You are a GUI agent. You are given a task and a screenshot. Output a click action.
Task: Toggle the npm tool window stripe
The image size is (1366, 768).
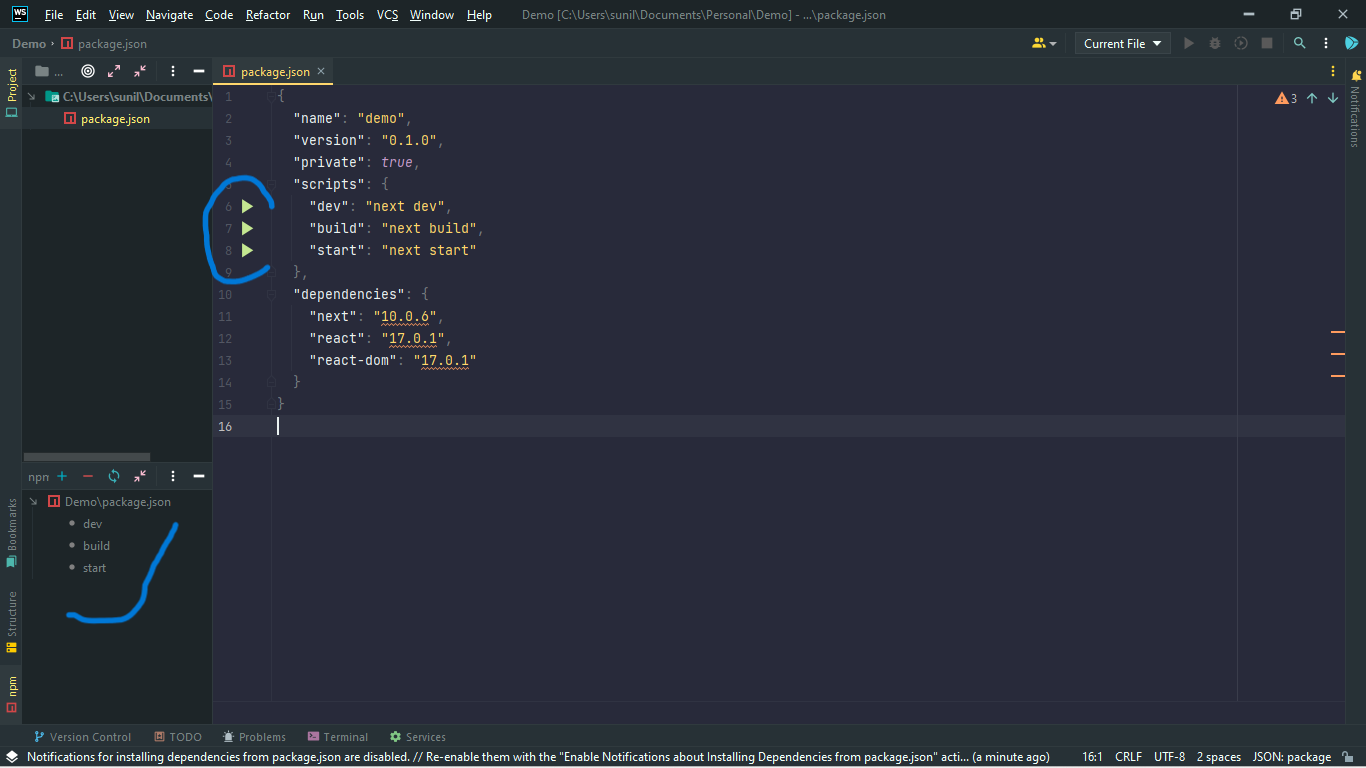click(x=11, y=692)
